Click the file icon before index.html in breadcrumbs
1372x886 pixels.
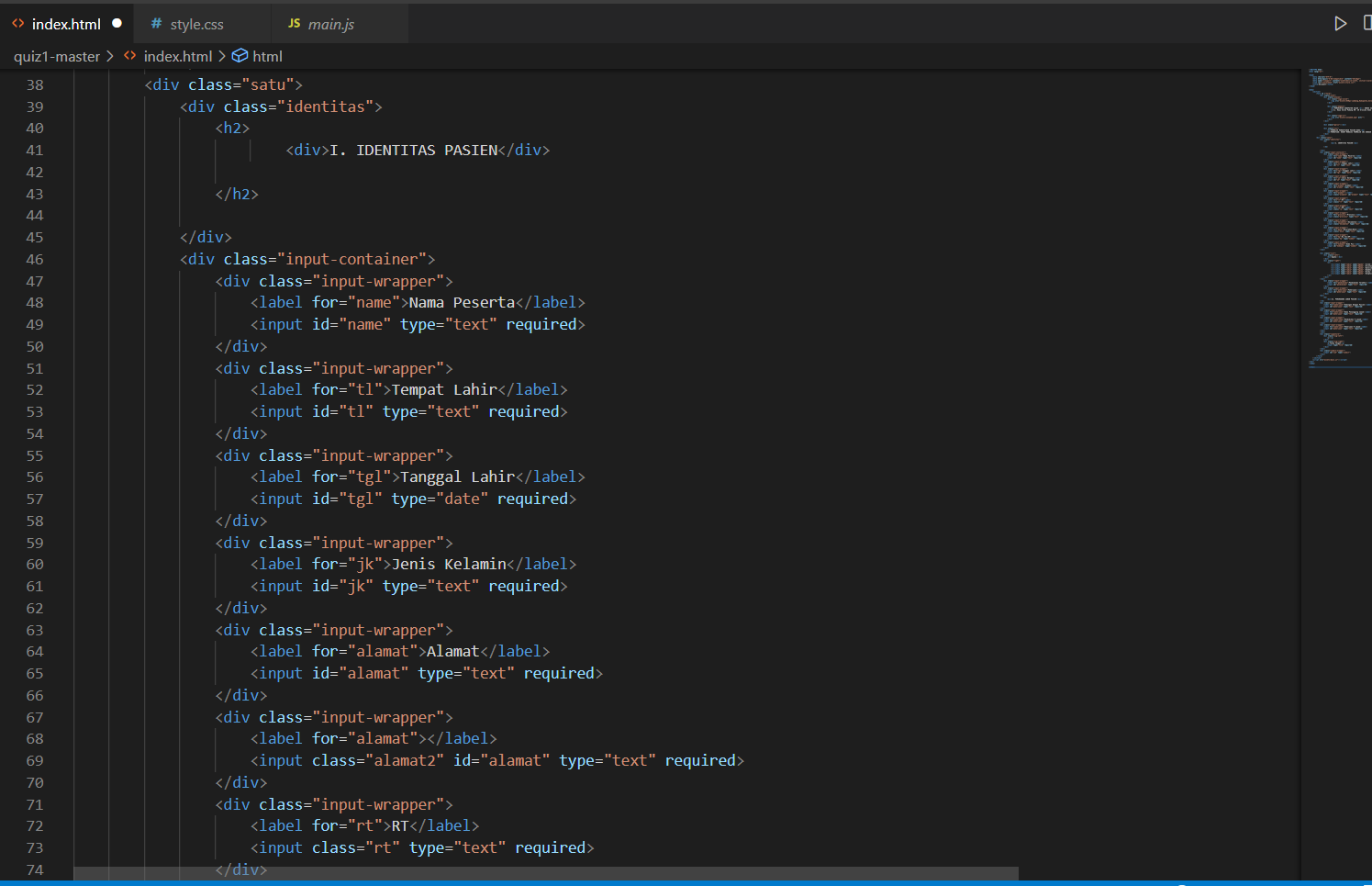[x=130, y=56]
